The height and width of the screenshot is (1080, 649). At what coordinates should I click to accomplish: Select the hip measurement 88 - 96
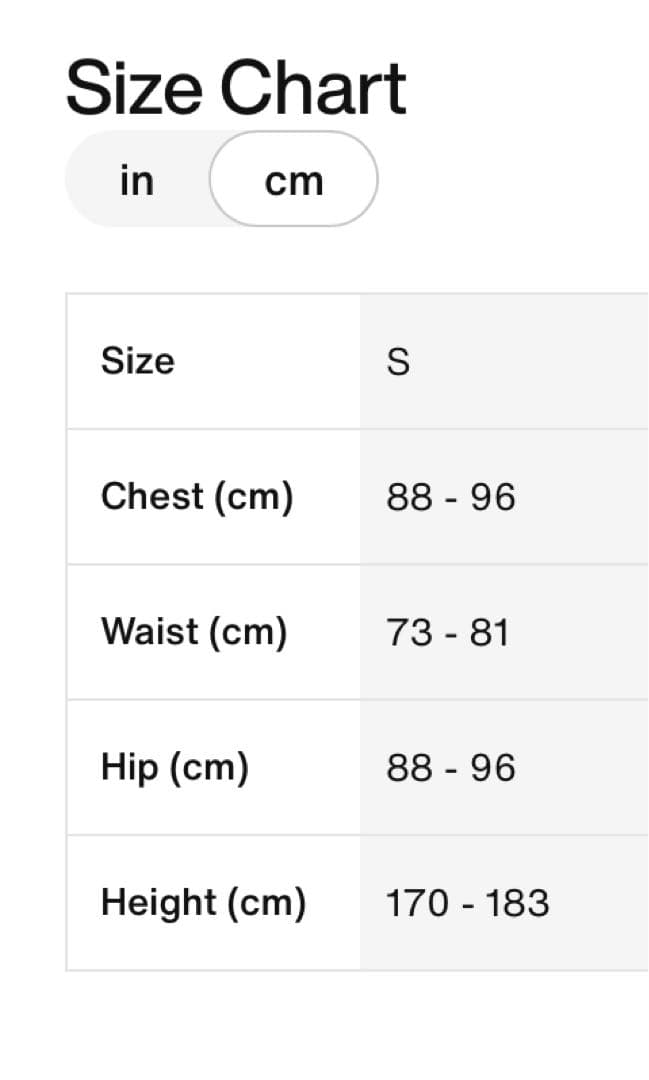tap(450, 767)
